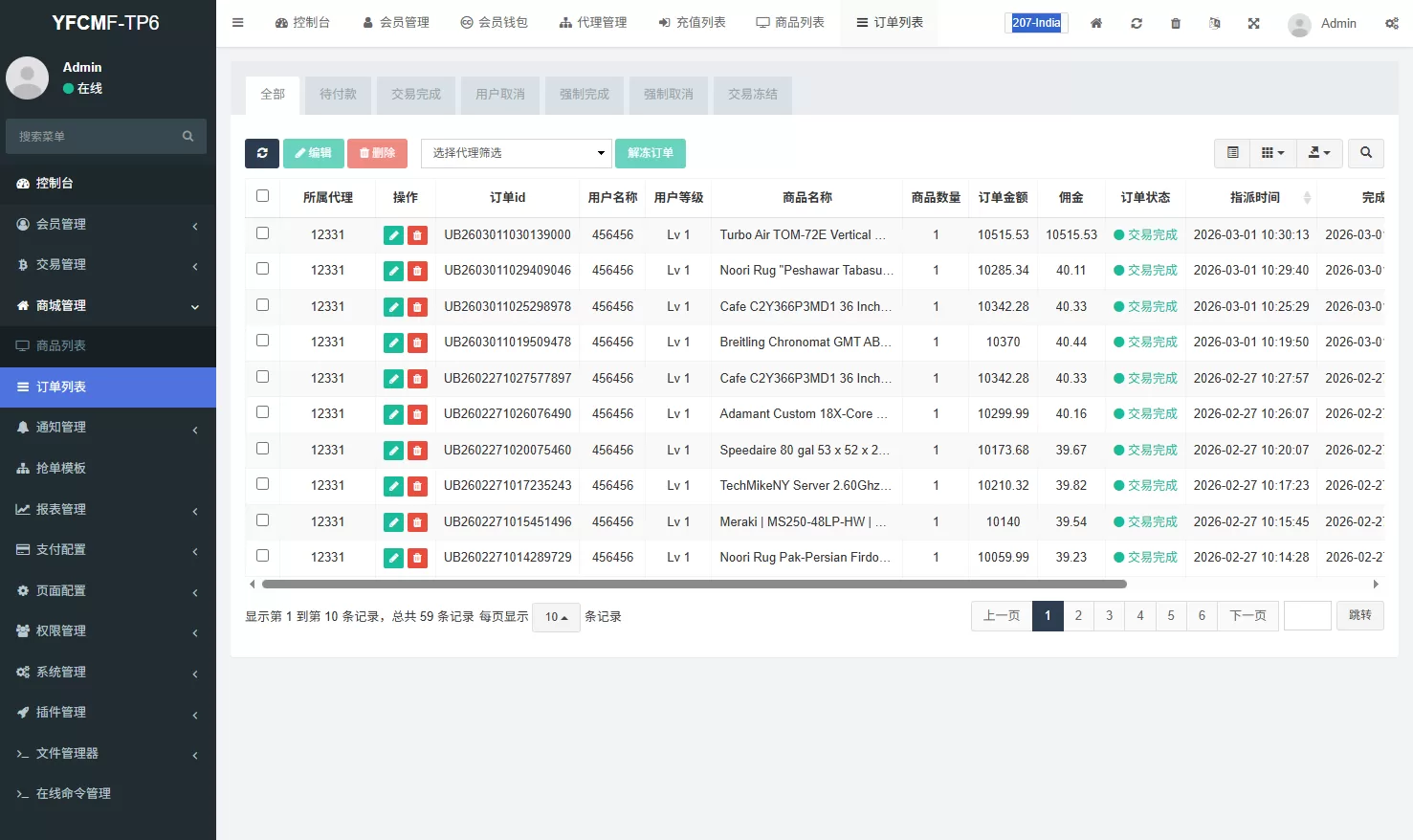Refresh the order list table
The height and width of the screenshot is (840, 1413).
click(261, 153)
